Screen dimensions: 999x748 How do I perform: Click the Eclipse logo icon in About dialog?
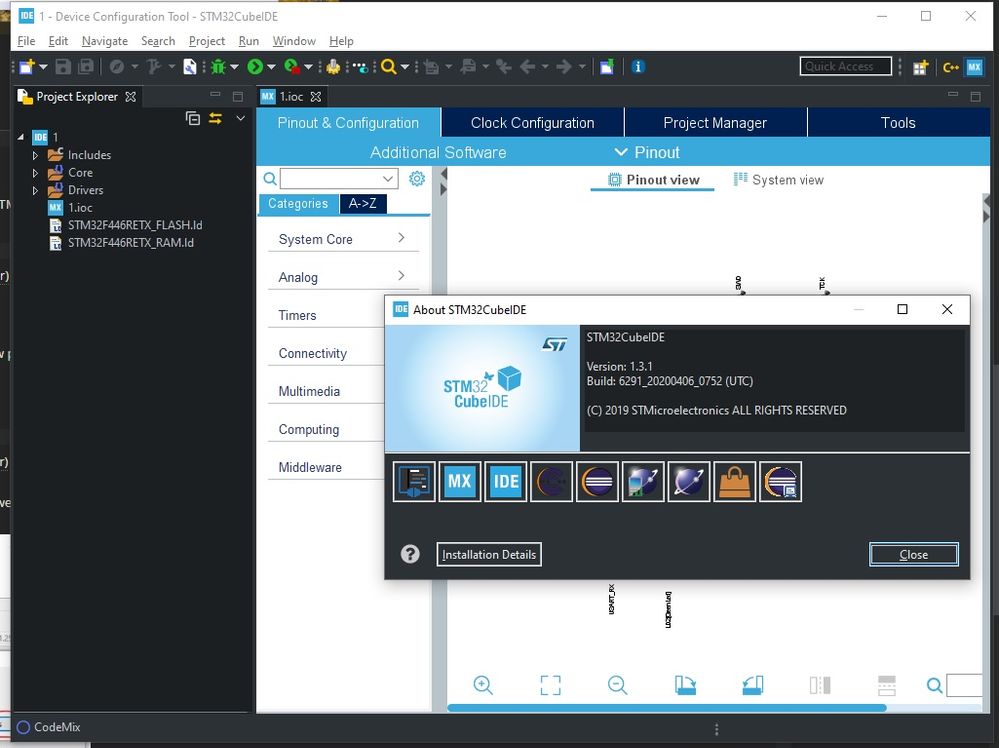pos(597,481)
